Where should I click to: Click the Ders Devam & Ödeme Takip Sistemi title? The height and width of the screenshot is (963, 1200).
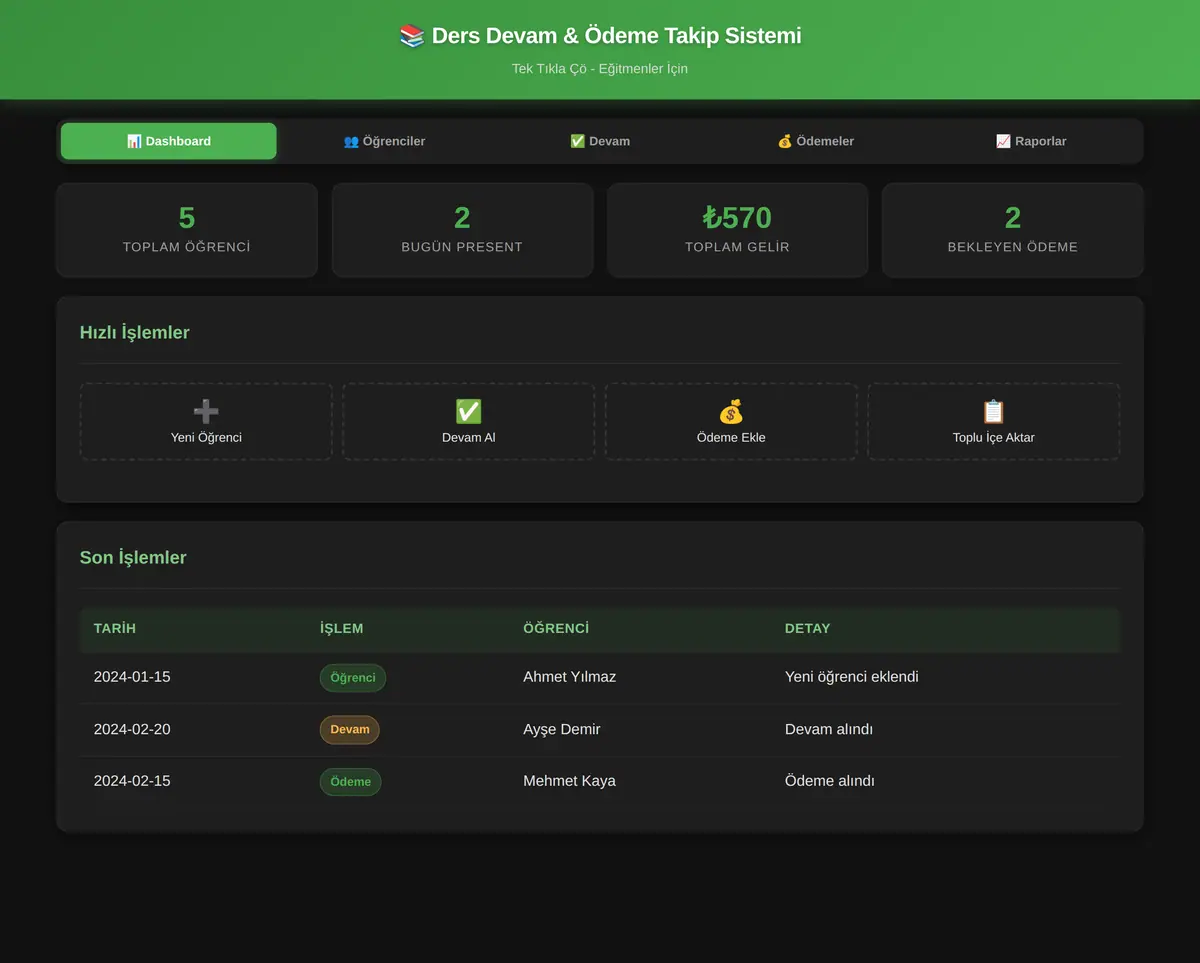pyautogui.click(x=617, y=36)
